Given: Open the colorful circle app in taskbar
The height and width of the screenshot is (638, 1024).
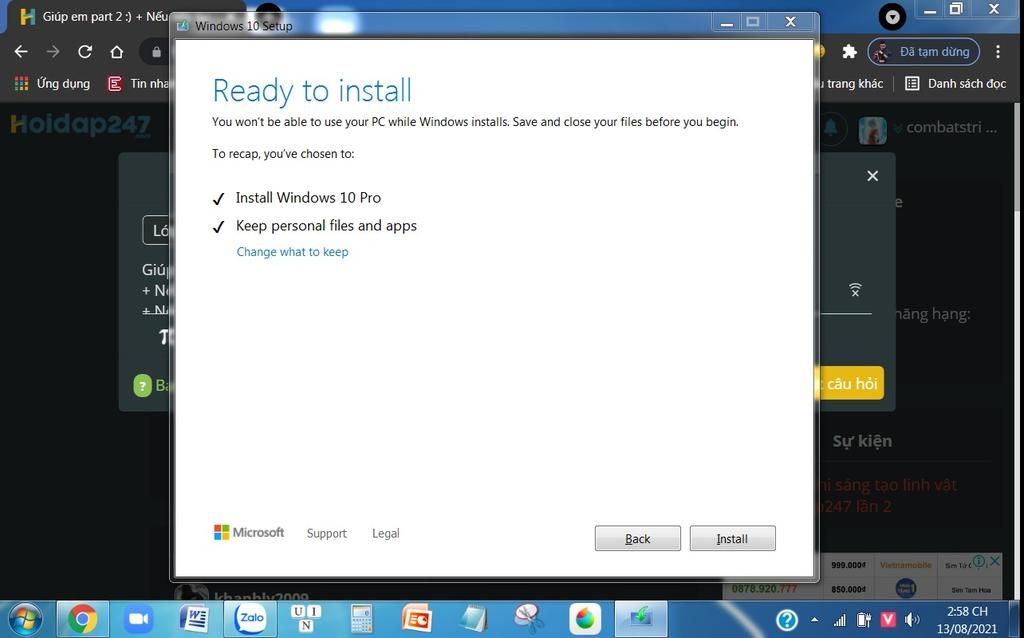Looking at the screenshot, I should click(585, 619).
